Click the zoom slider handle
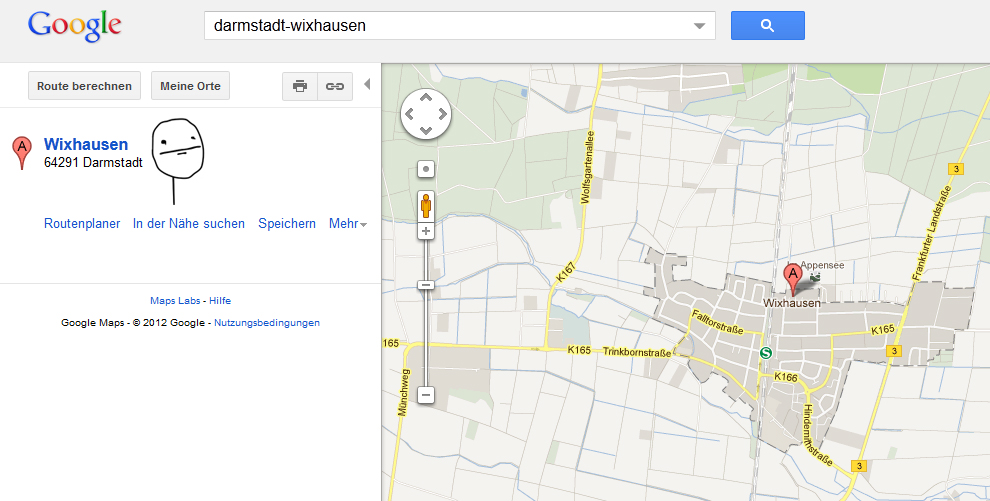Image resolution: width=990 pixels, height=501 pixels. 426,285
